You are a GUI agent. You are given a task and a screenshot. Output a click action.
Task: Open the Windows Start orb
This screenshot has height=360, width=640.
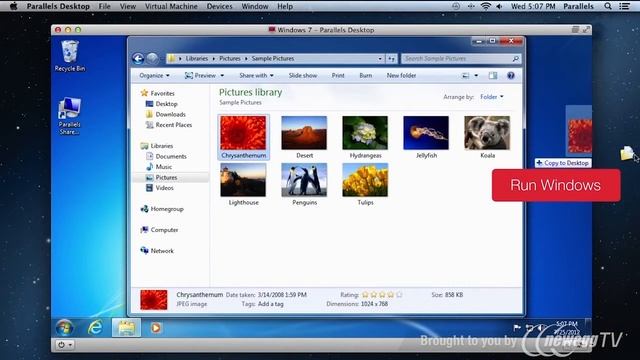[x=64, y=328]
